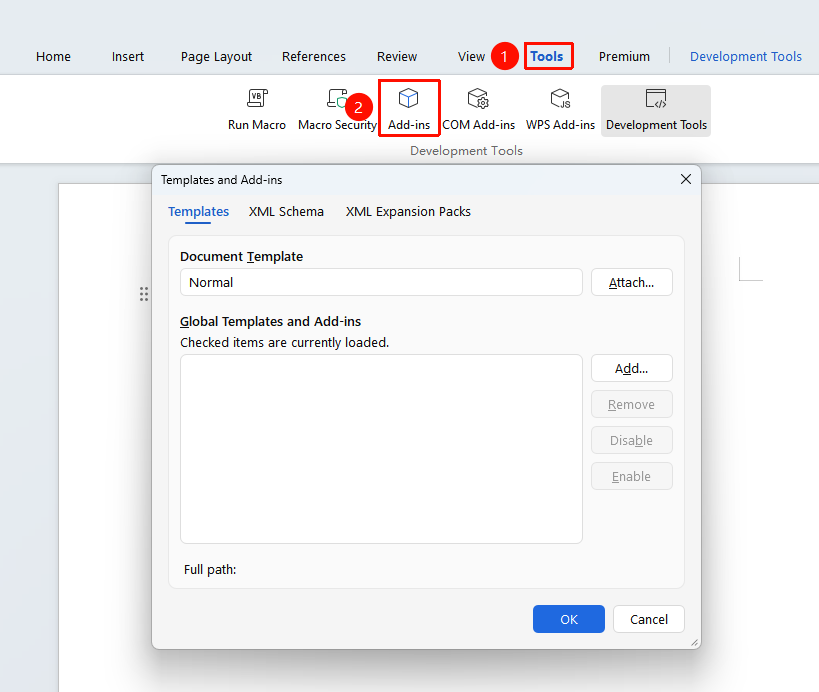
Task: Click the Attach... button
Action: pyautogui.click(x=631, y=283)
